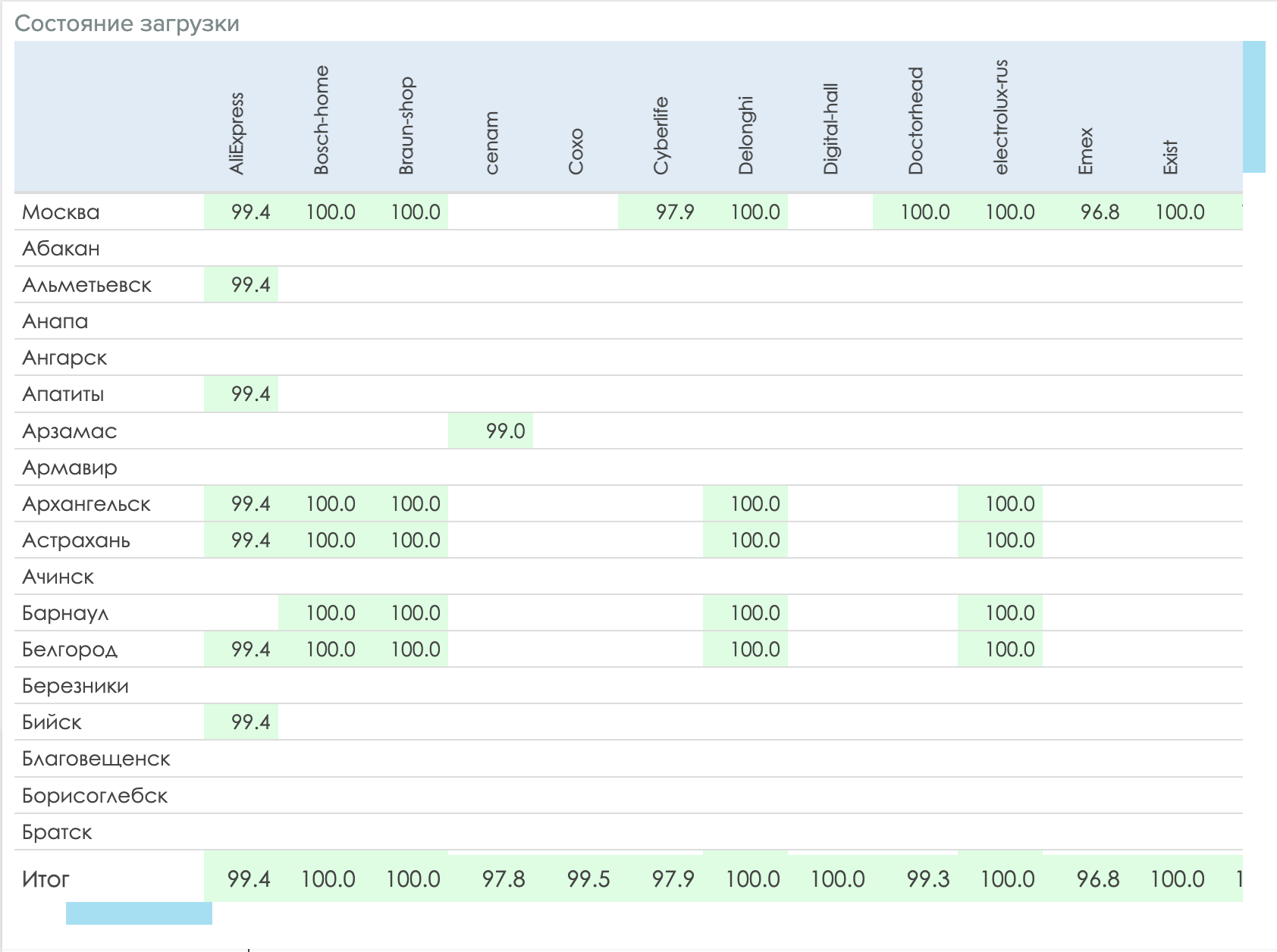
Task: Click the Армавир row label
Action: pos(70,468)
